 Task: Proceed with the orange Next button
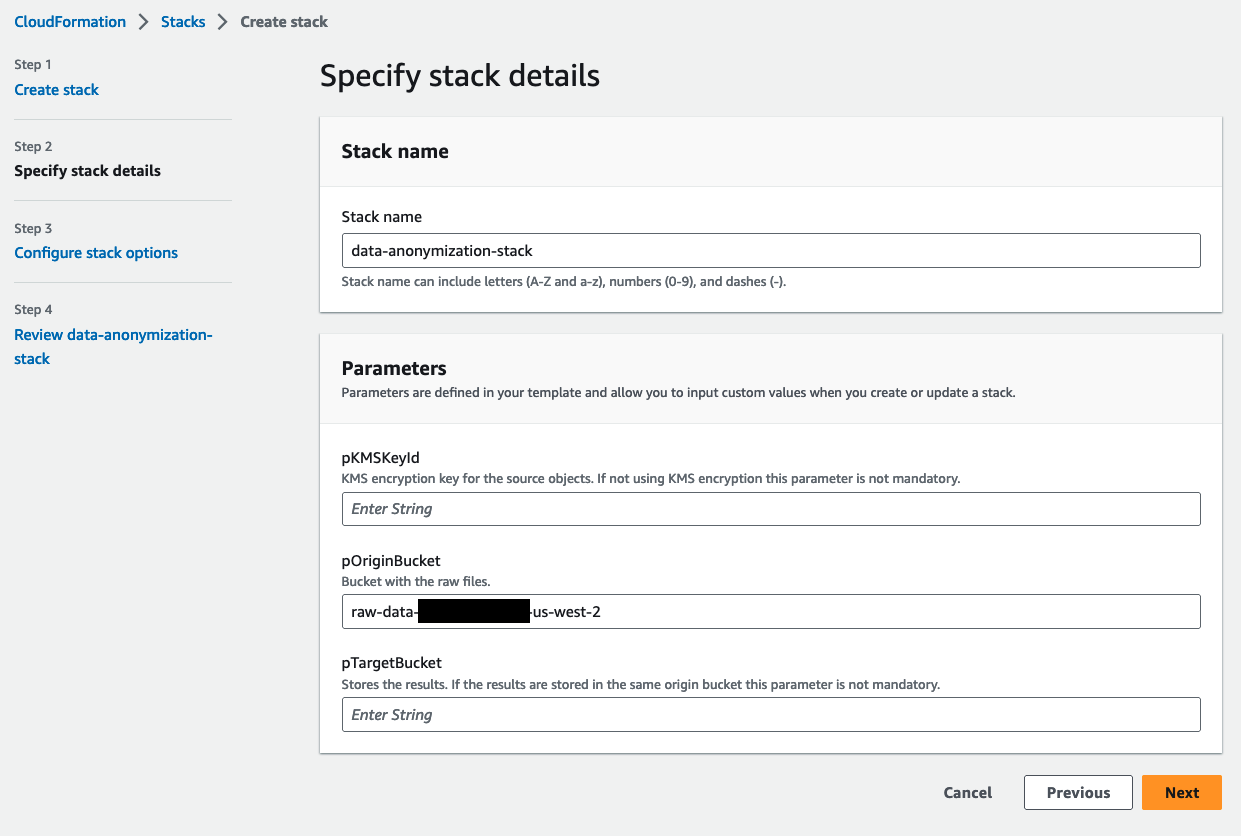coord(1181,793)
